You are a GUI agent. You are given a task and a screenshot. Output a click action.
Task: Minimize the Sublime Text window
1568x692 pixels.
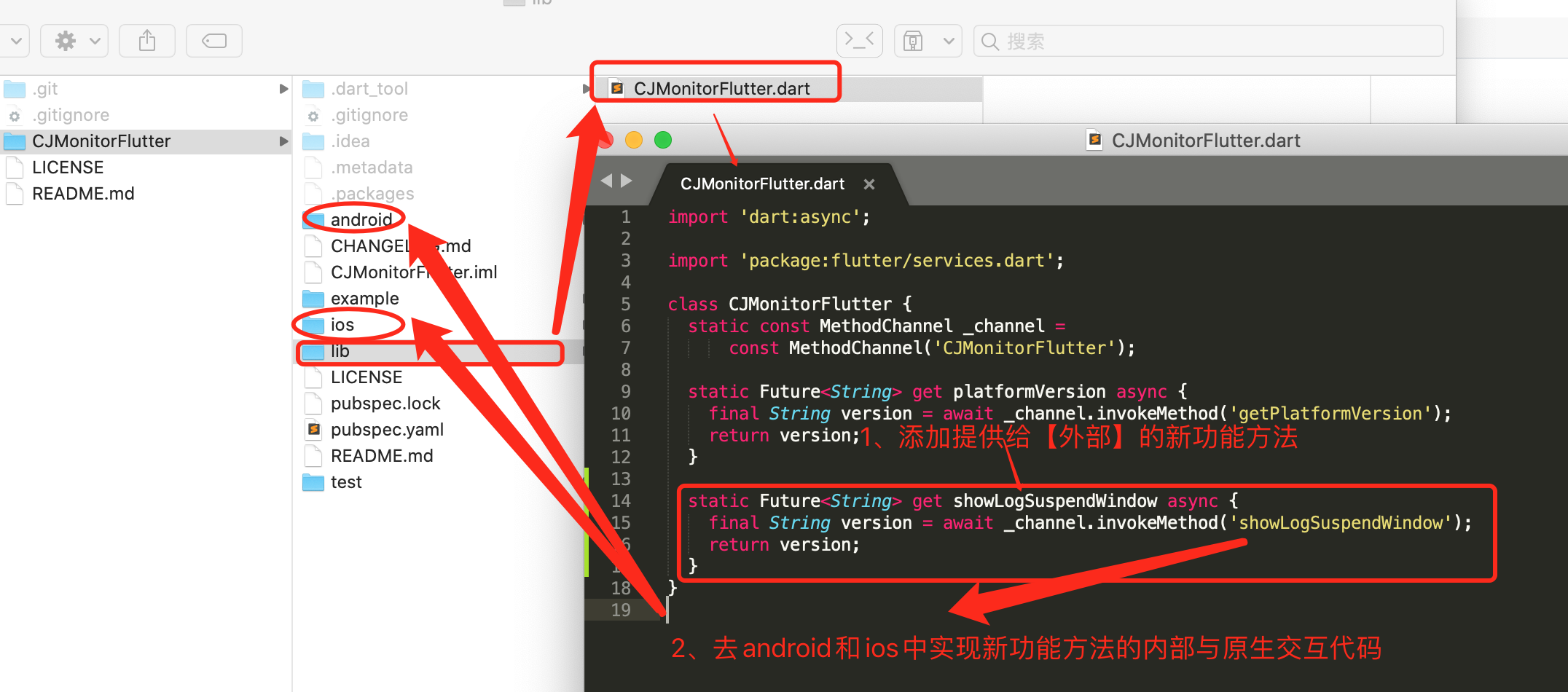click(634, 140)
